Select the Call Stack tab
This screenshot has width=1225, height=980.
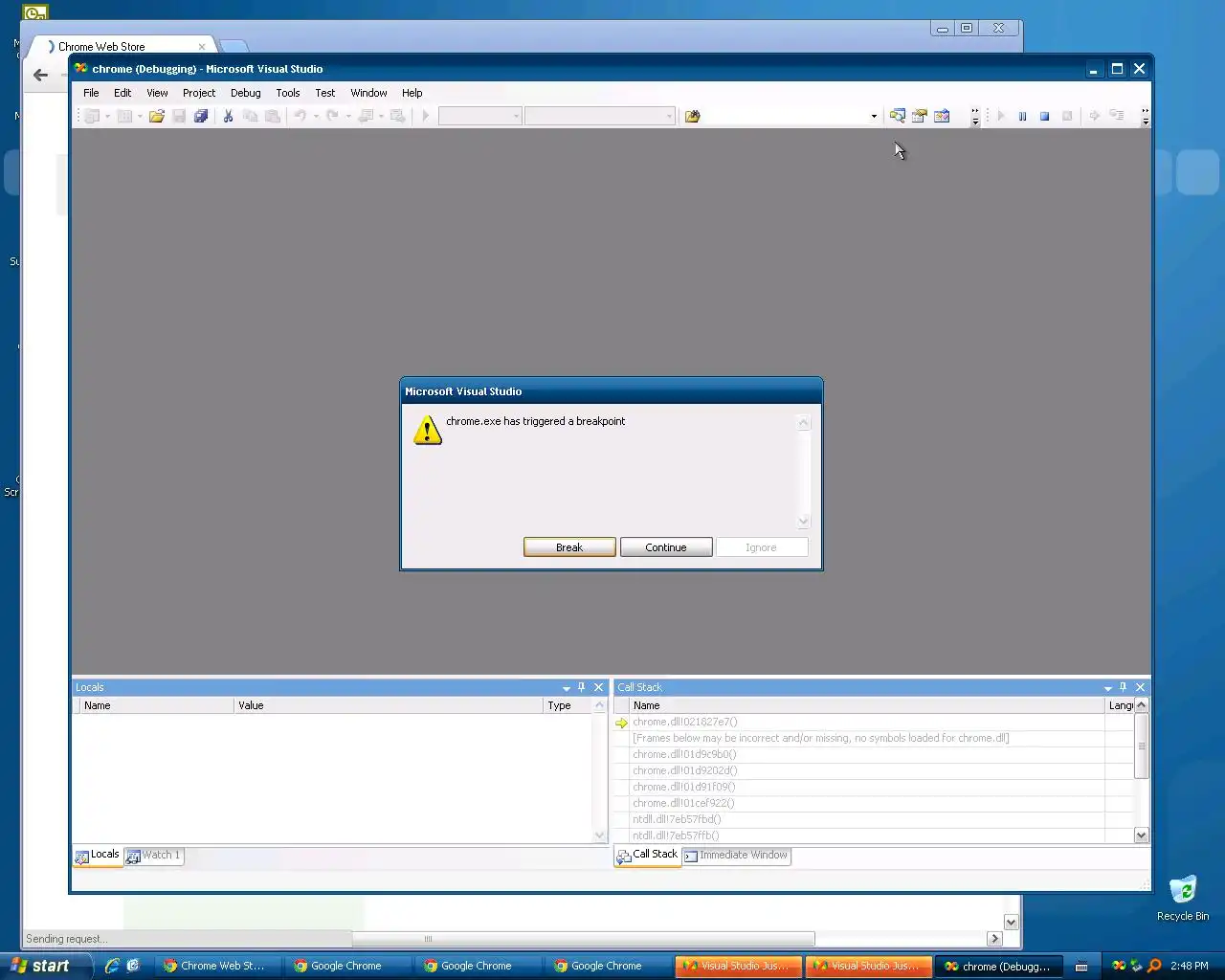pos(648,856)
